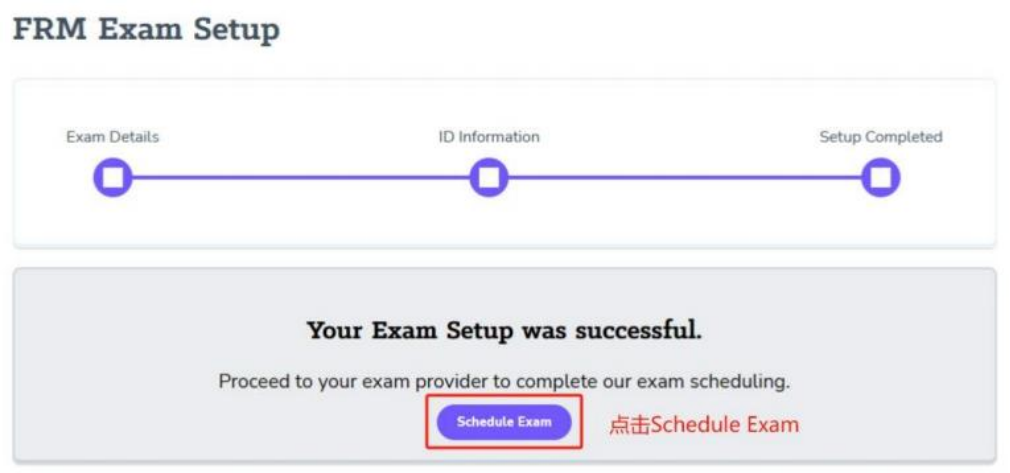The height and width of the screenshot is (473, 1010).
Task: Open the ID Information step label
Action: point(488,137)
